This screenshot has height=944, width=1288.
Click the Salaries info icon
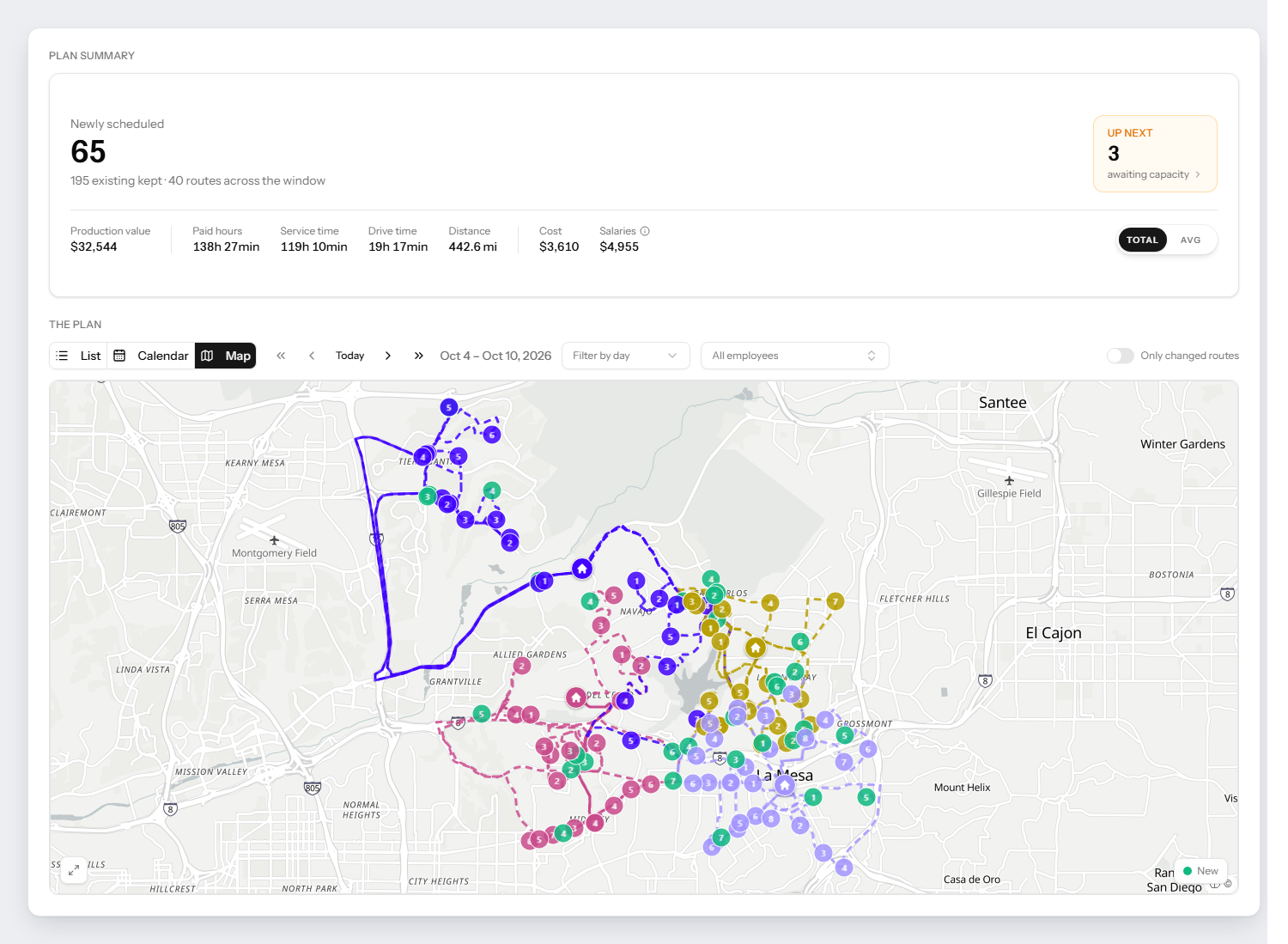click(x=645, y=231)
